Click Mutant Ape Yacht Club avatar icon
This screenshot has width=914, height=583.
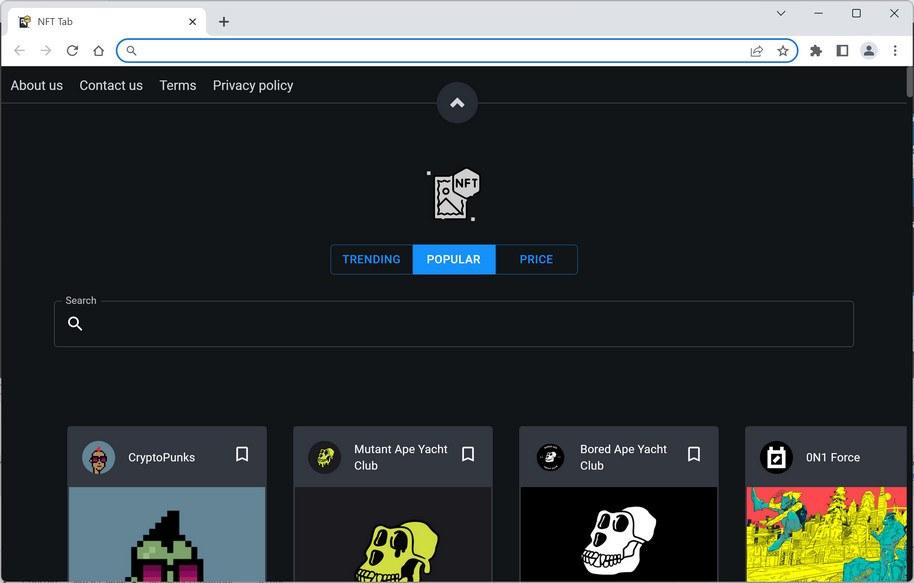tap(325, 458)
